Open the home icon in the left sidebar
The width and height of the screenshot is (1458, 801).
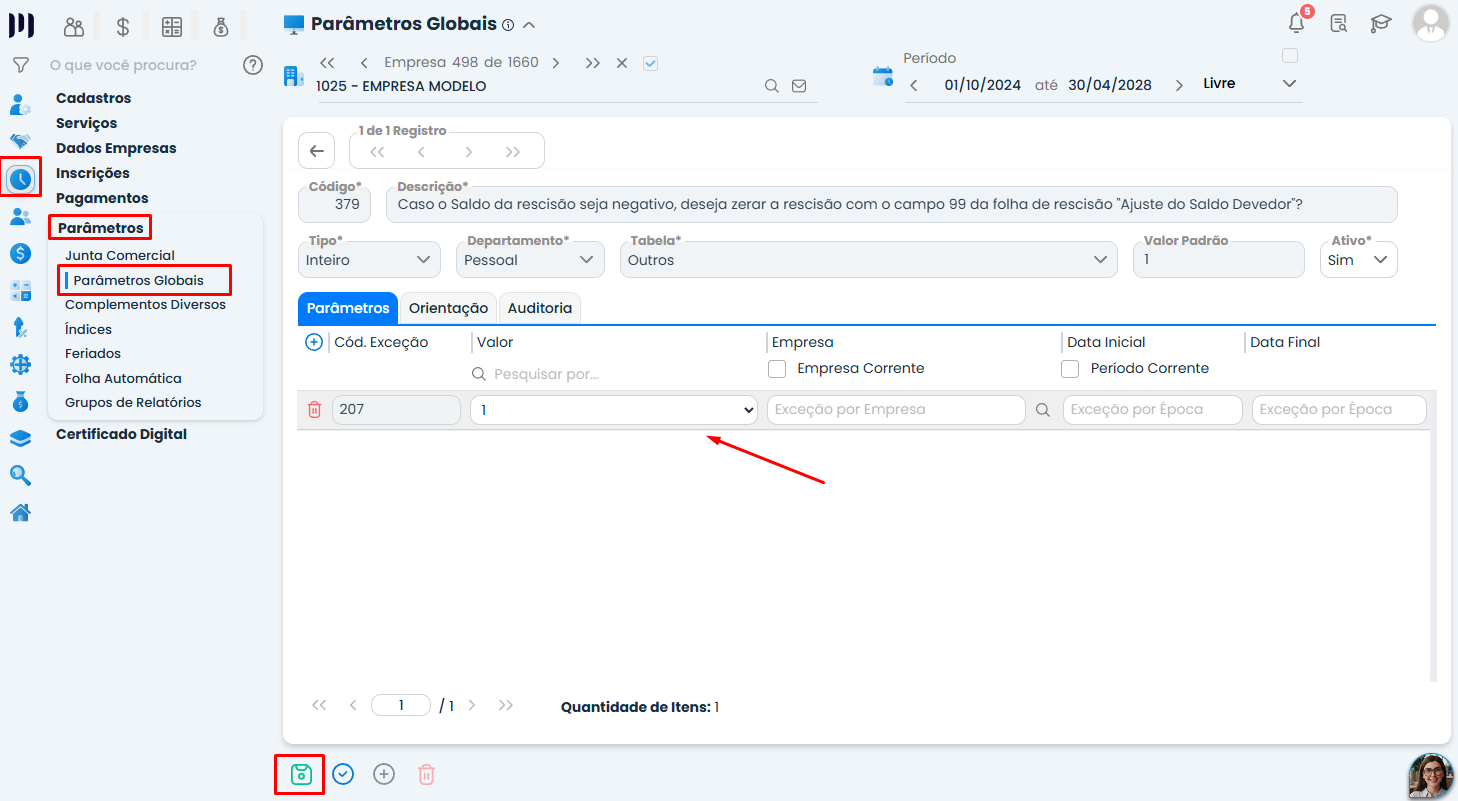click(20, 513)
